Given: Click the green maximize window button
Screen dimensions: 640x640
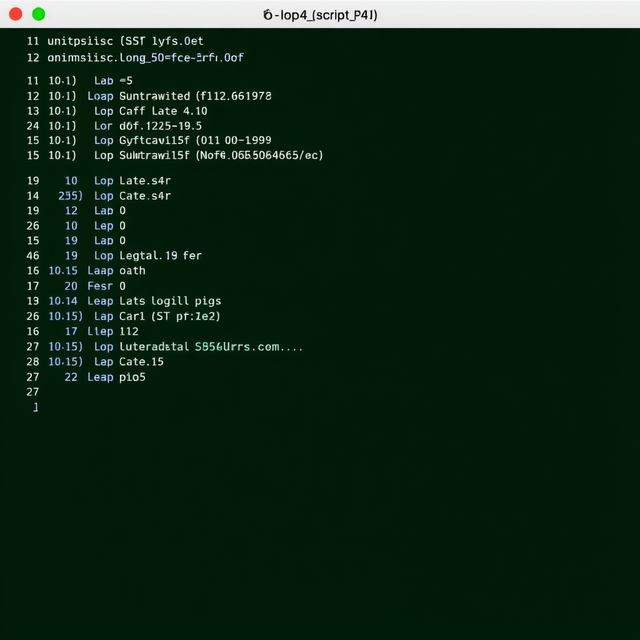Looking at the screenshot, I should coord(39,14).
